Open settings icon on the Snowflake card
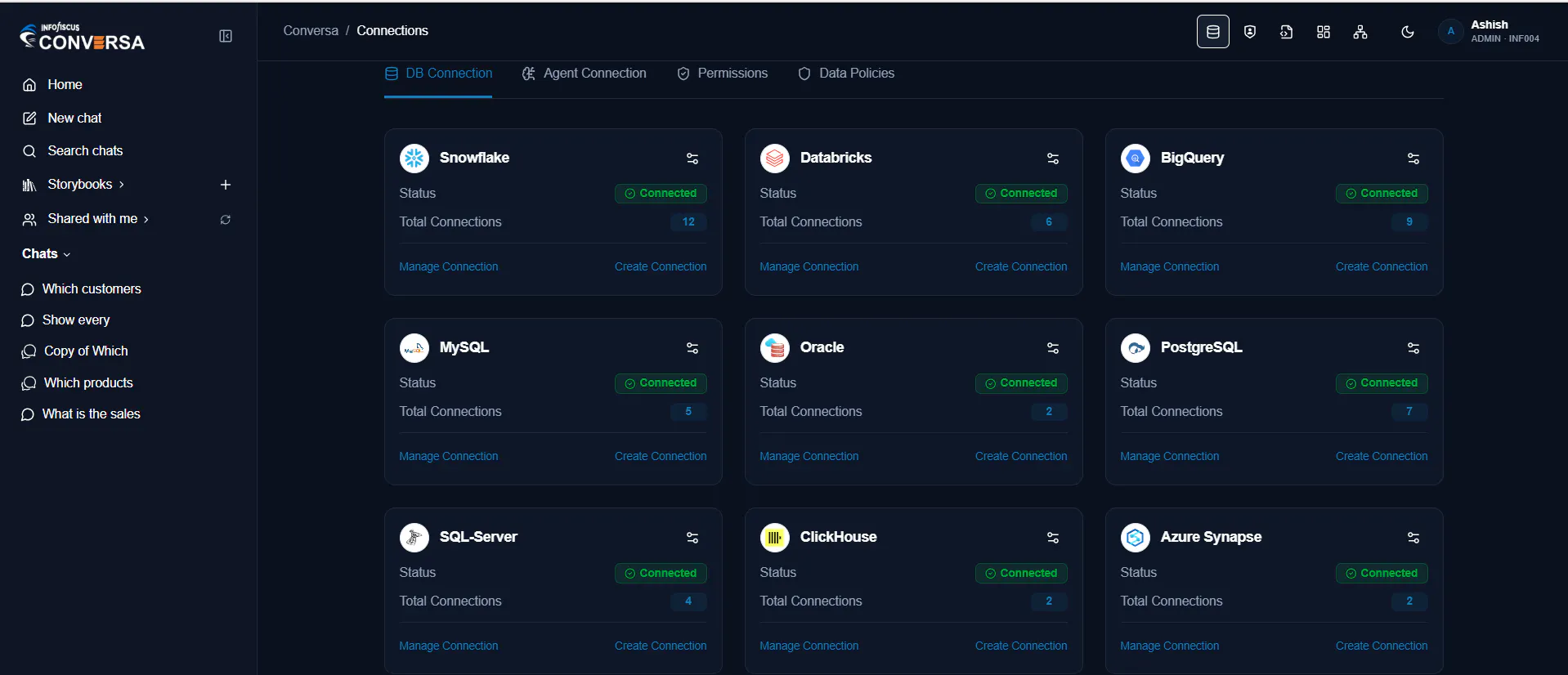The height and width of the screenshot is (675, 1568). coord(692,159)
